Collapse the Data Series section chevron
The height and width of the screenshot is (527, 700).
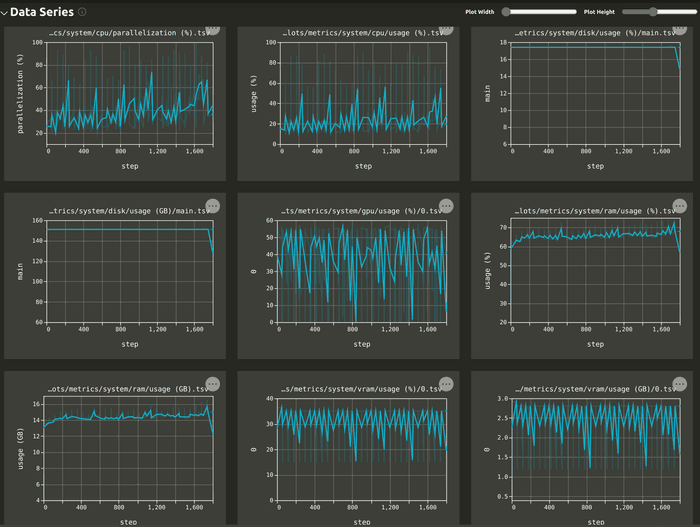5,12
